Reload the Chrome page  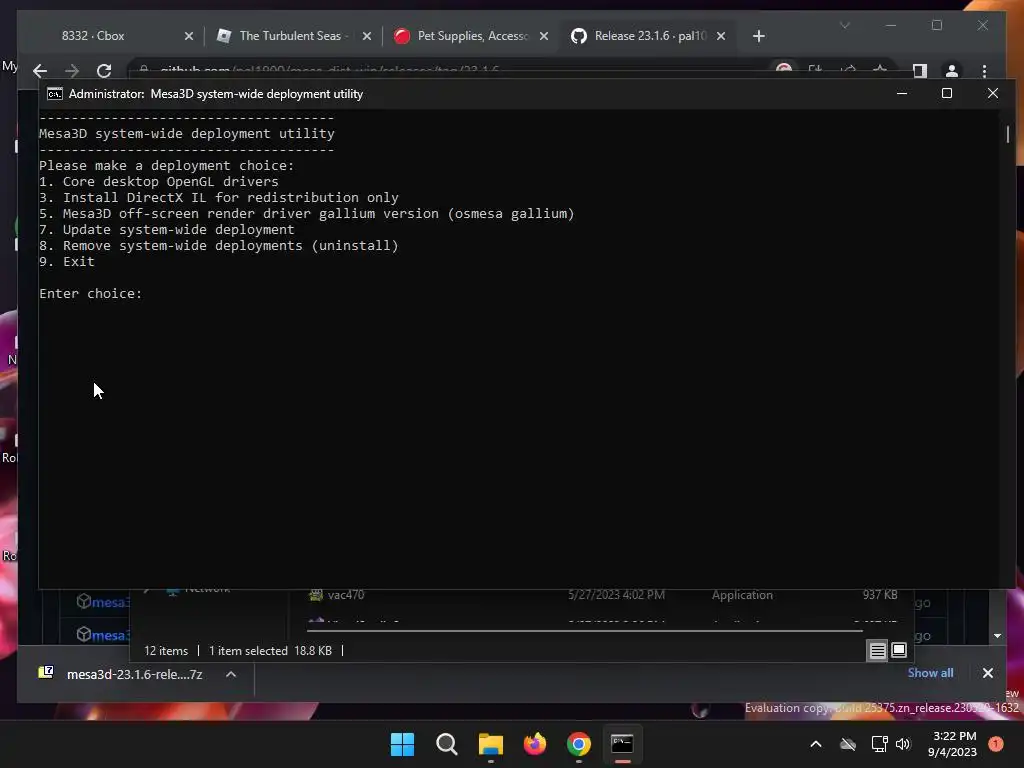[x=104, y=71]
